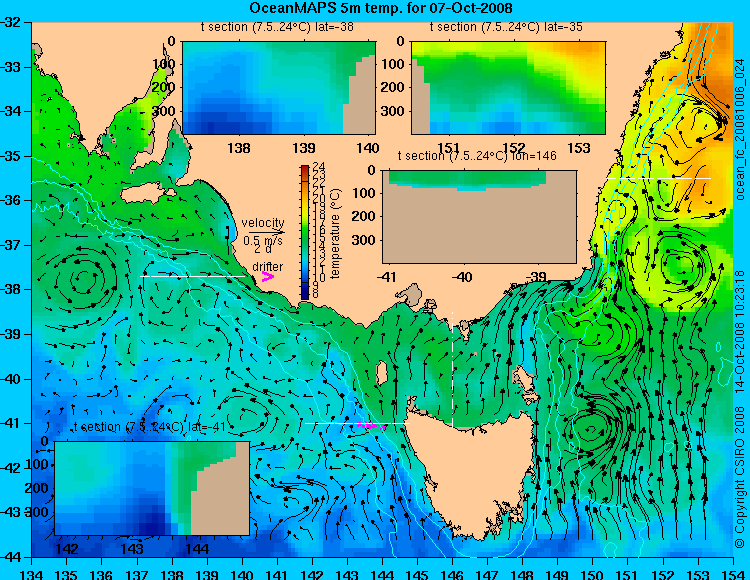The height and width of the screenshot is (580, 750).
Task: Click longitude label 150 on bottom axis
Action: pyautogui.click(x=593, y=574)
